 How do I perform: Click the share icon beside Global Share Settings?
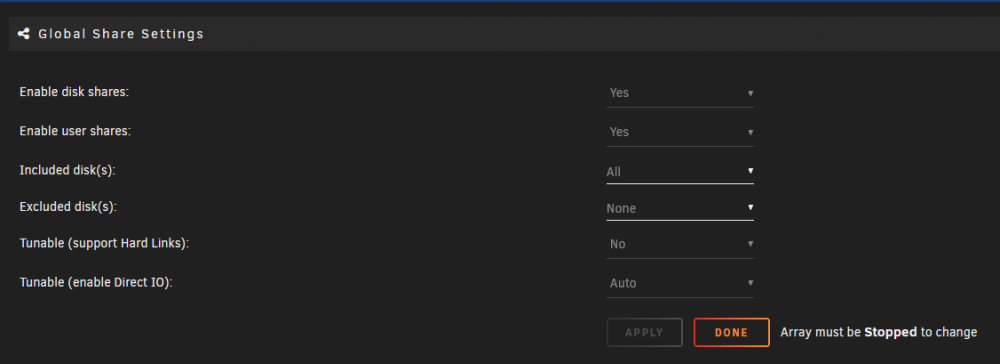[24, 34]
